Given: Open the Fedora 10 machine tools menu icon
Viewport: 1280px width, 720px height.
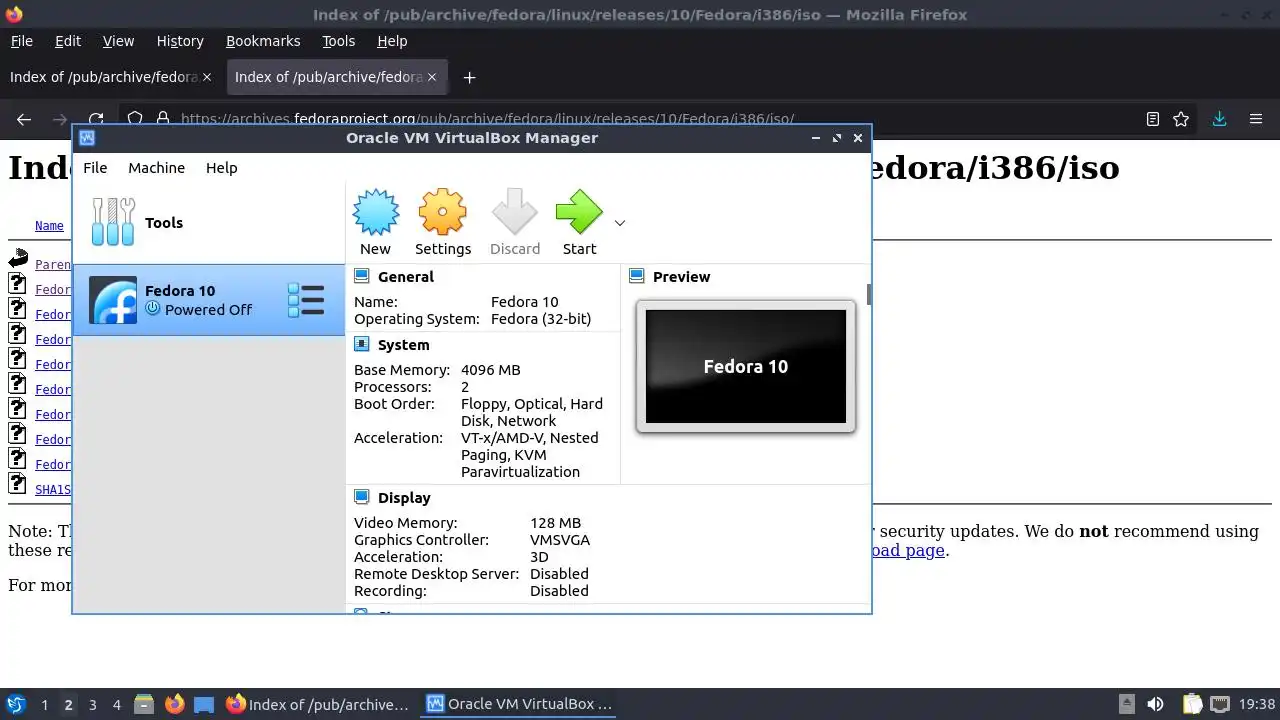Looking at the screenshot, I should (x=306, y=300).
